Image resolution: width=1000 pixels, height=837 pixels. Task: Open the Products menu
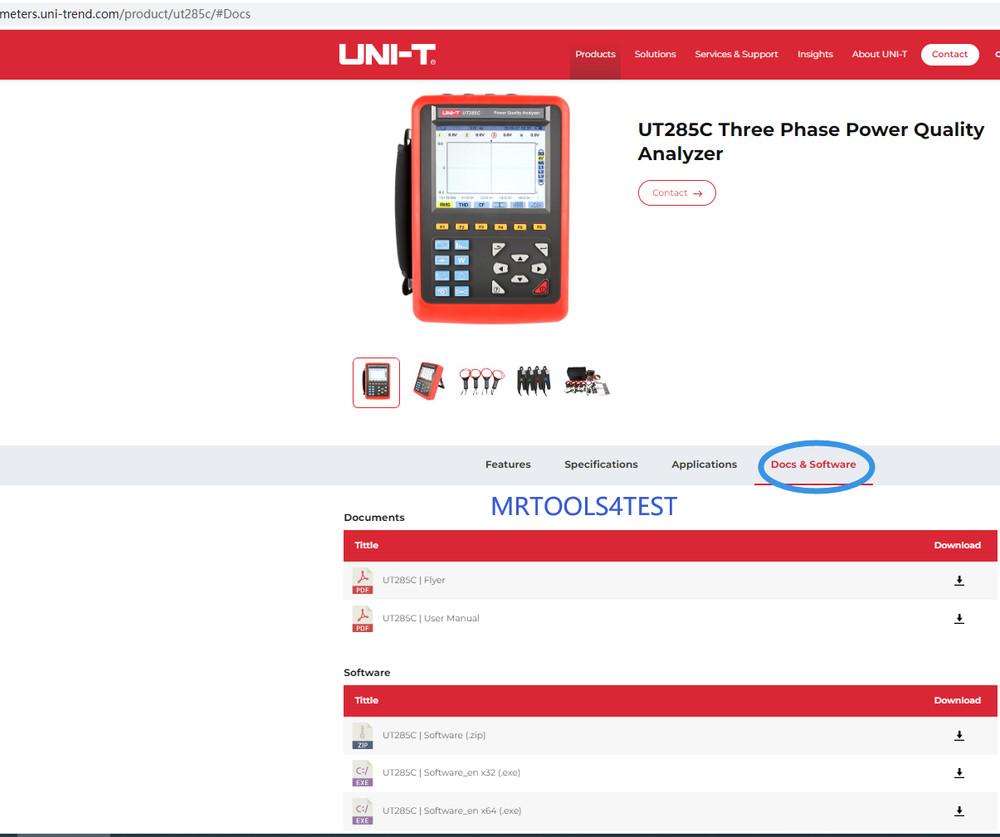[x=595, y=54]
